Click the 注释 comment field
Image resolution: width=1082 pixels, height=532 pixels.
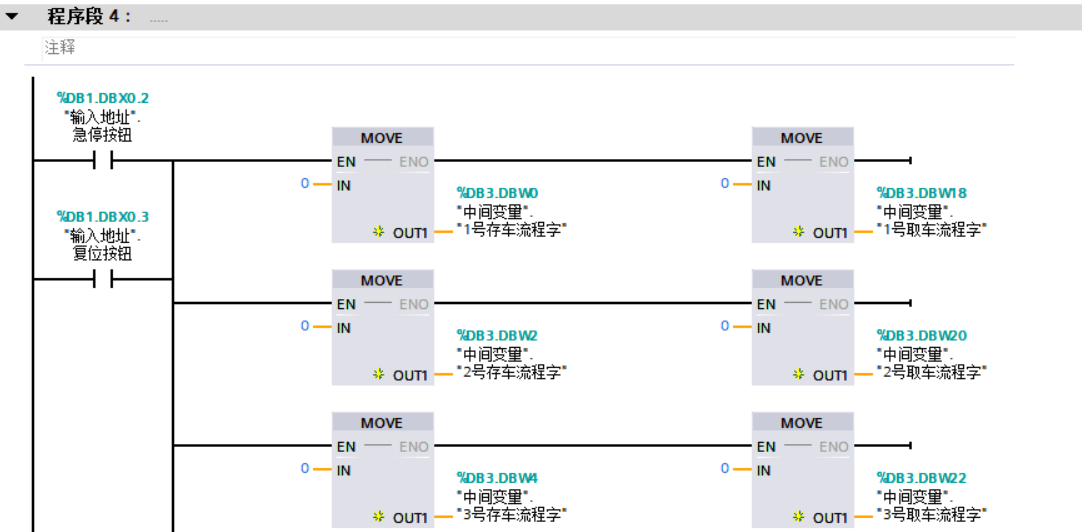click(60, 48)
